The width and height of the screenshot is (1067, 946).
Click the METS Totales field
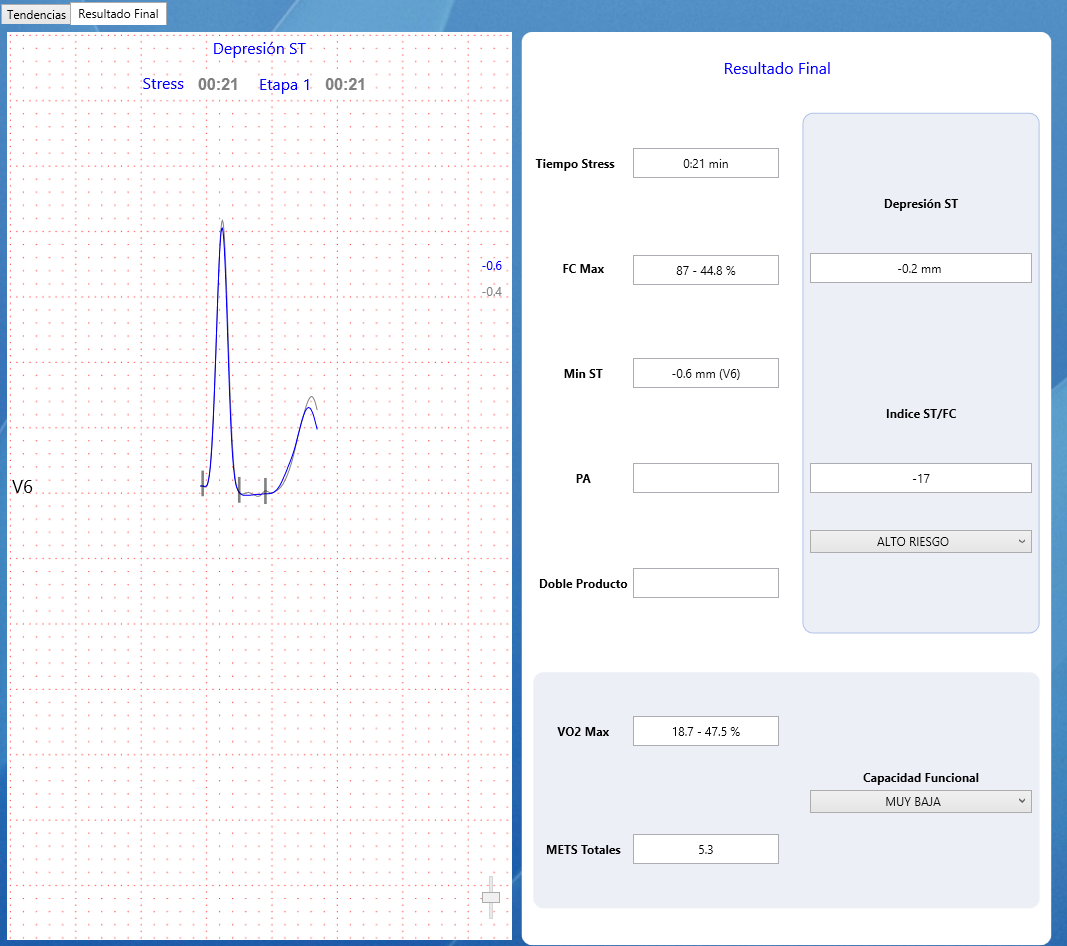(705, 849)
